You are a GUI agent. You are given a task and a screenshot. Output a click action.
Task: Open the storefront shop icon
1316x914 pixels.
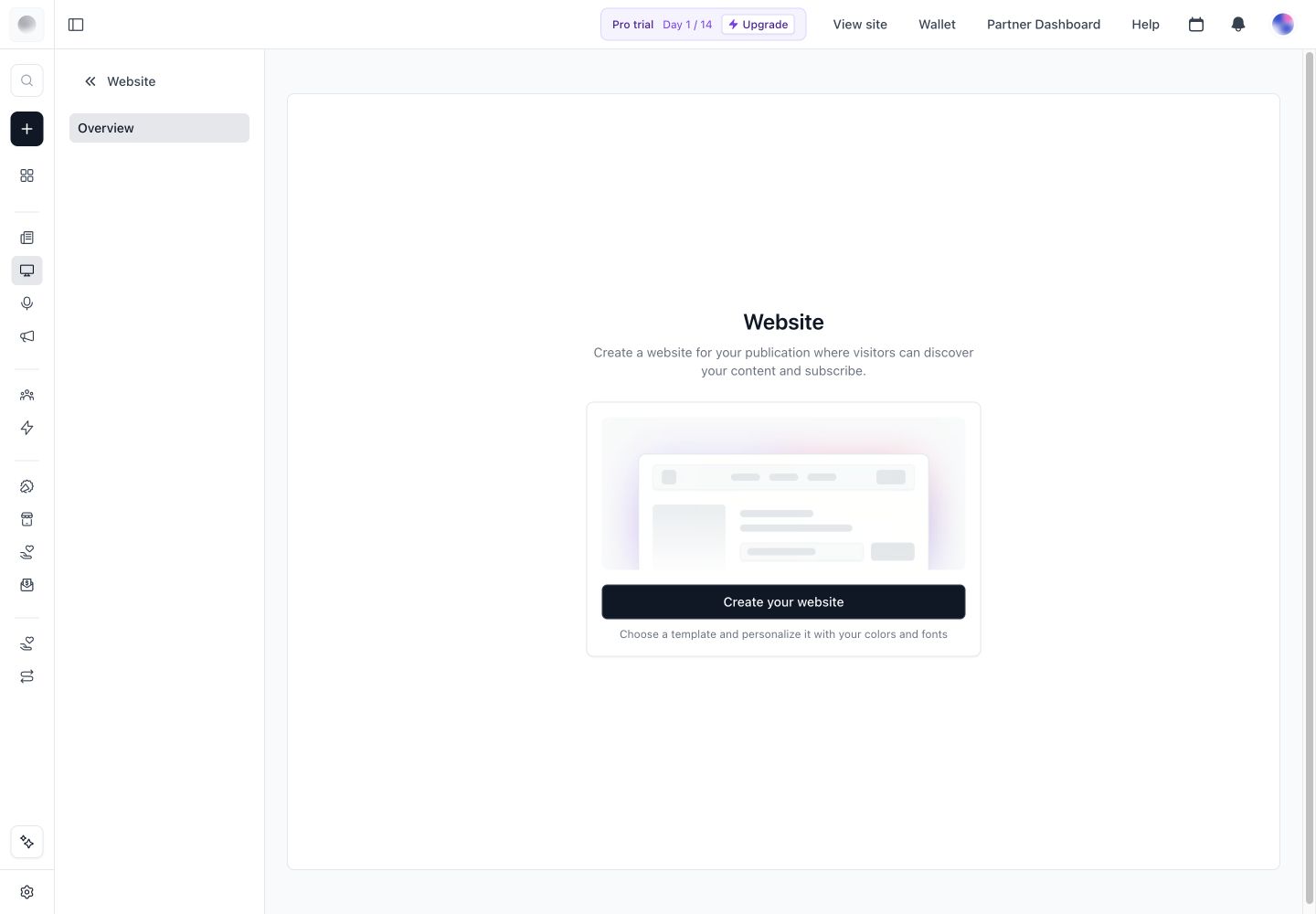(27, 519)
